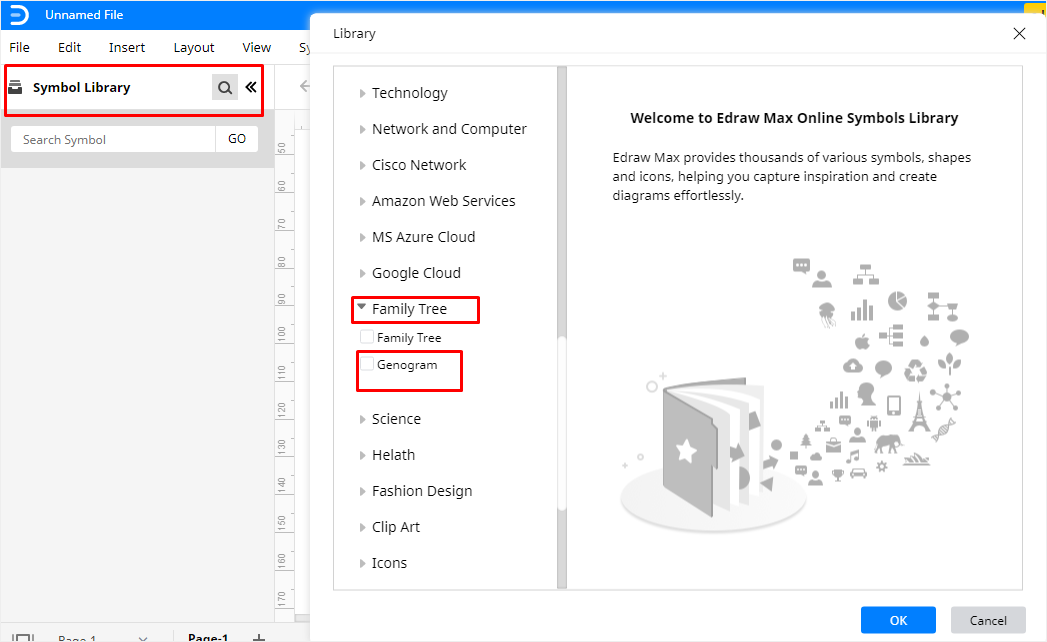Expand the Helath category
1047x642 pixels.
pyautogui.click(x=363, y=456)
